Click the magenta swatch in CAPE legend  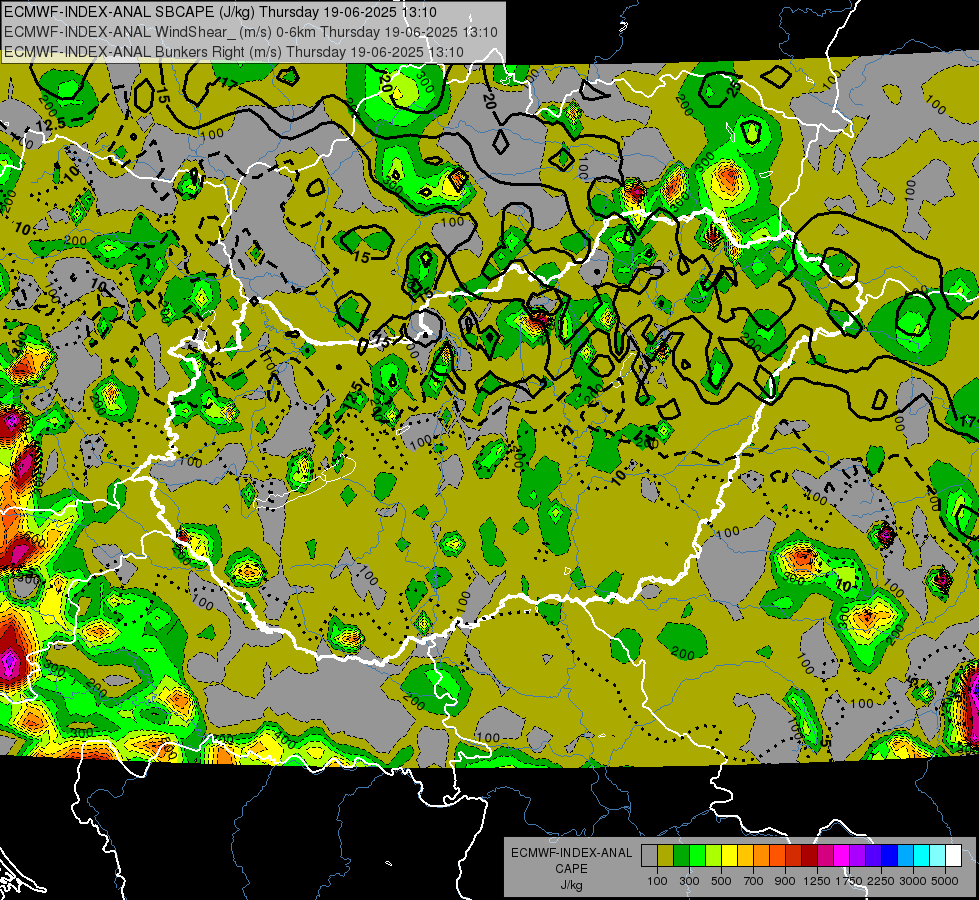click(x=841, y=856)
